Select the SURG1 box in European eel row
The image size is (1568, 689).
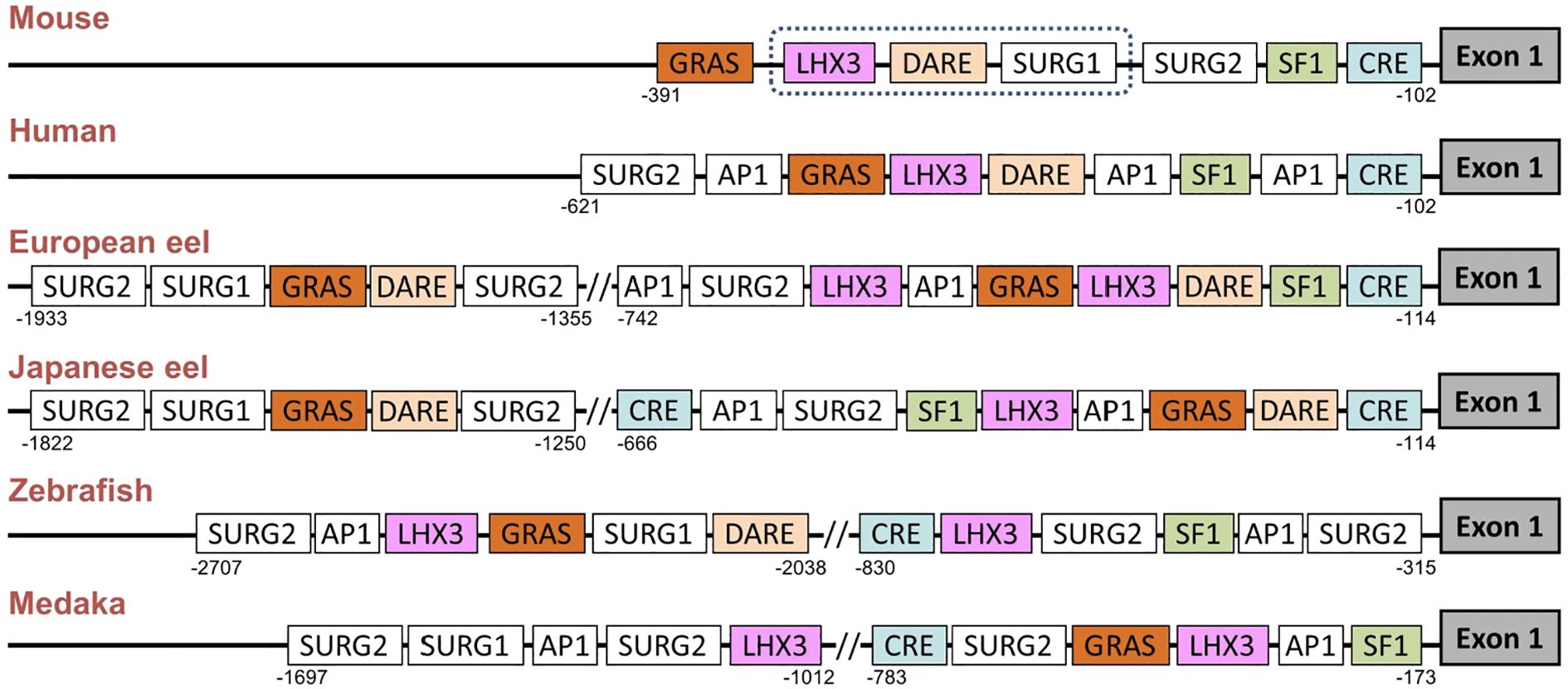pyautogui.click(x=207, y=287)
